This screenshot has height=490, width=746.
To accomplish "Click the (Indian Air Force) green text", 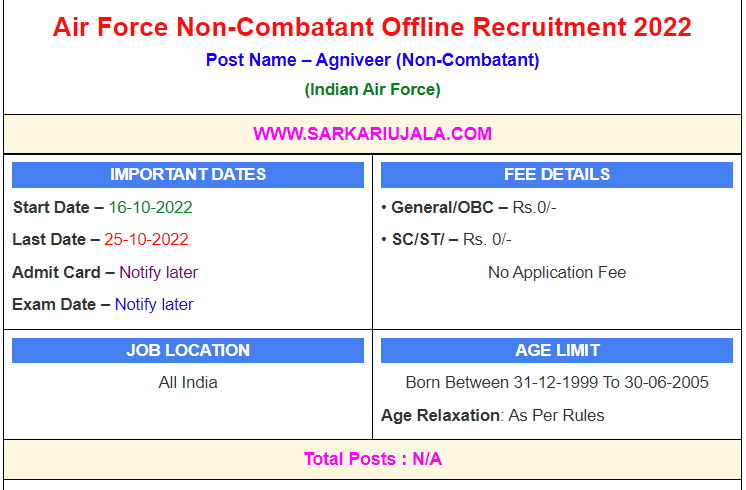I will tap(372, 89).
